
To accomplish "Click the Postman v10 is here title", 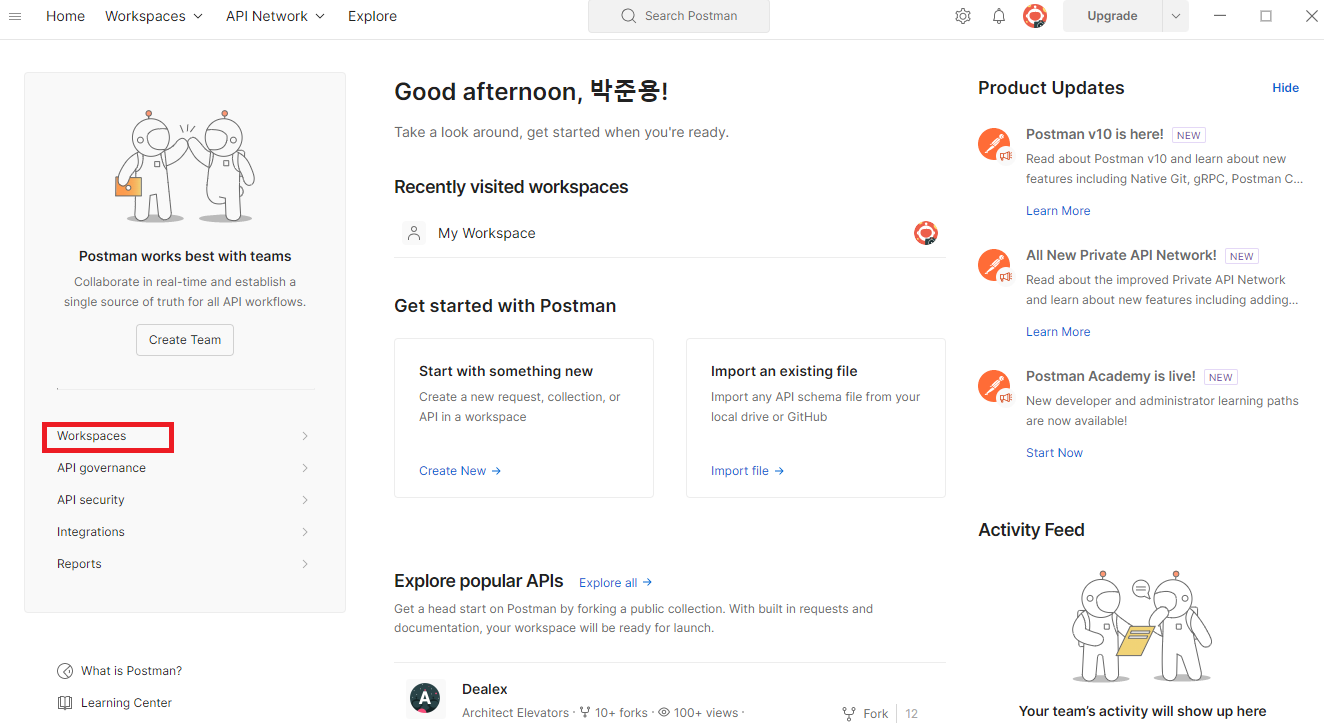I will click(1094, 134).
